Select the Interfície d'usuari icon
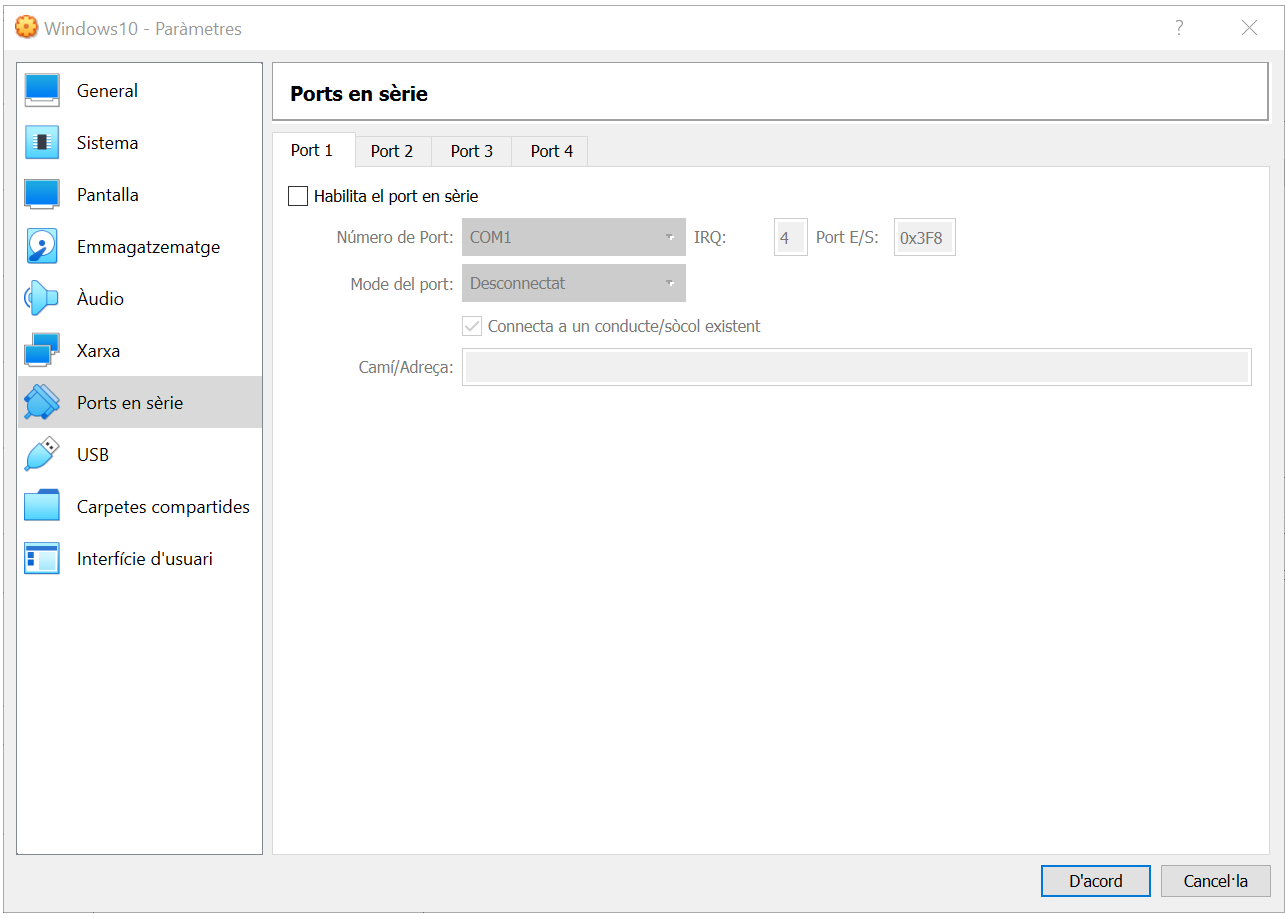 [42, 559]
